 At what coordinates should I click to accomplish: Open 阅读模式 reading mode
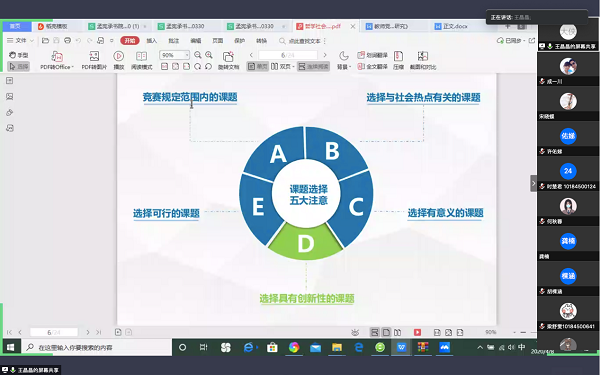click(x=142, y=60)
